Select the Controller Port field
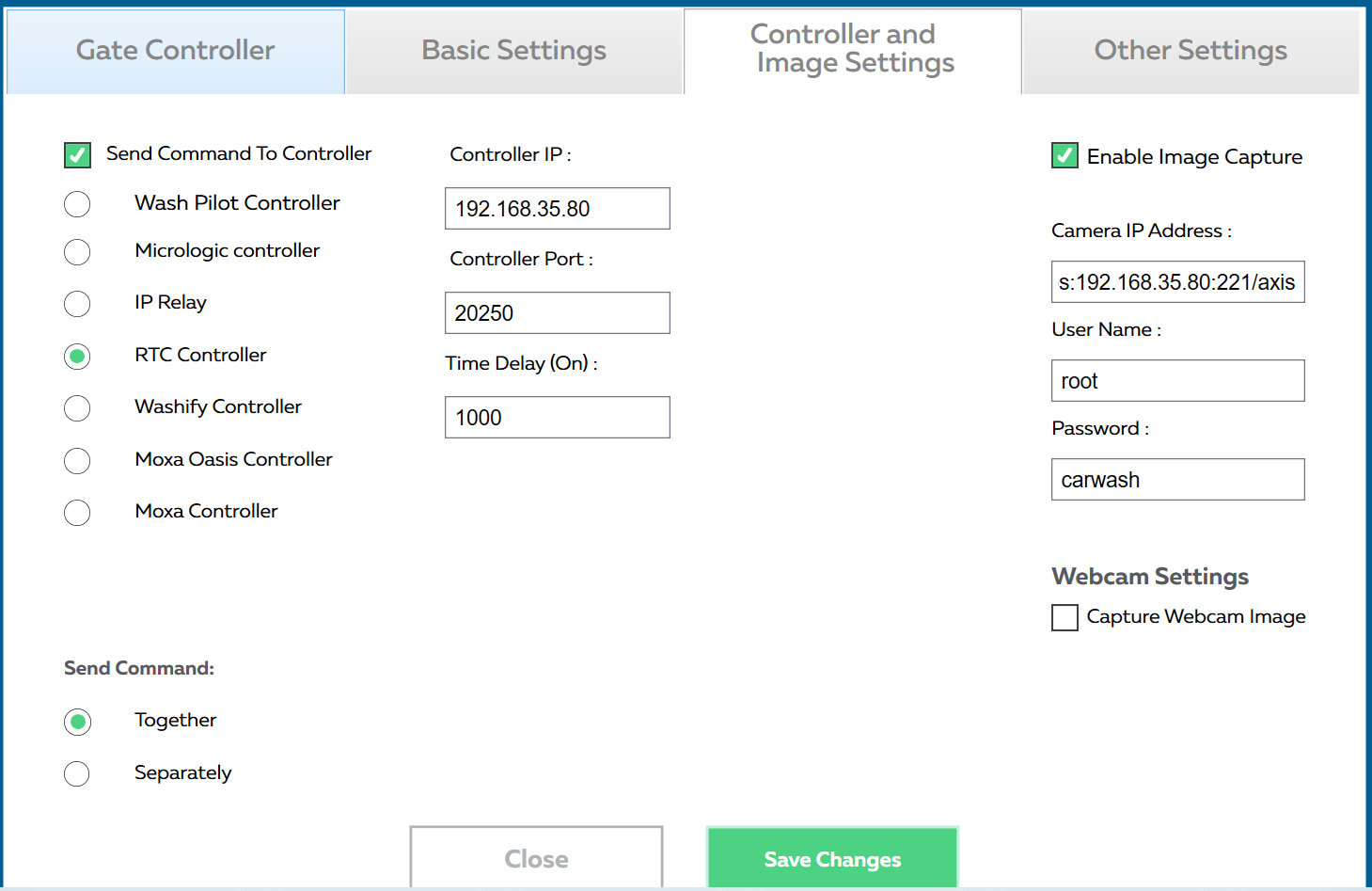The width and height of the screenshot is (1372, 891). pyautogui.click(x=557, y=312)
